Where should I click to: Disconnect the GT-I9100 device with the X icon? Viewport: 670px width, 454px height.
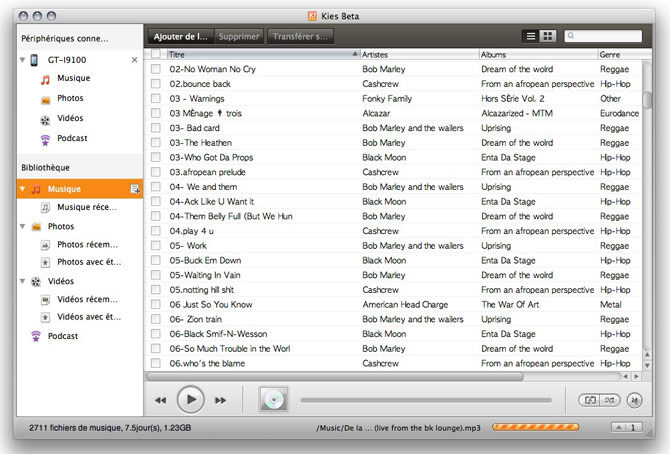135,60
